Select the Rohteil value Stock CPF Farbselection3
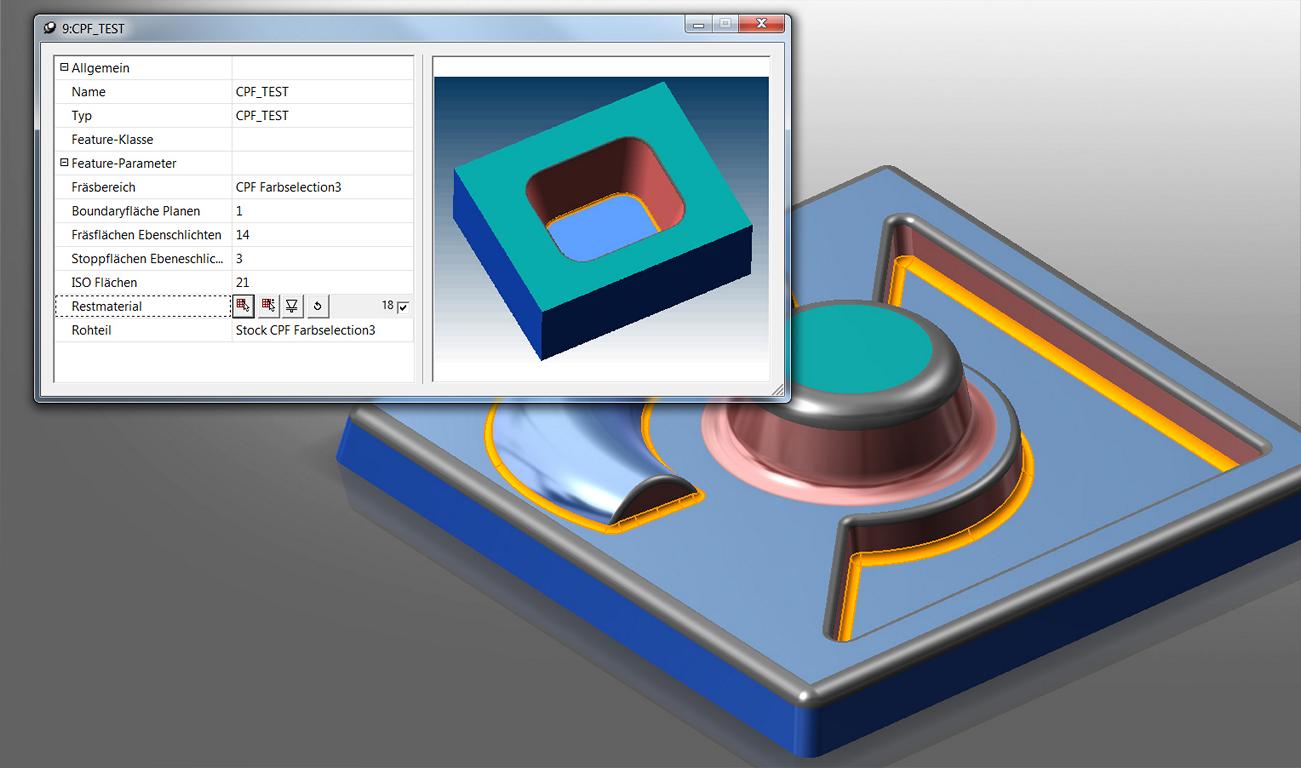 coord(306,330)
